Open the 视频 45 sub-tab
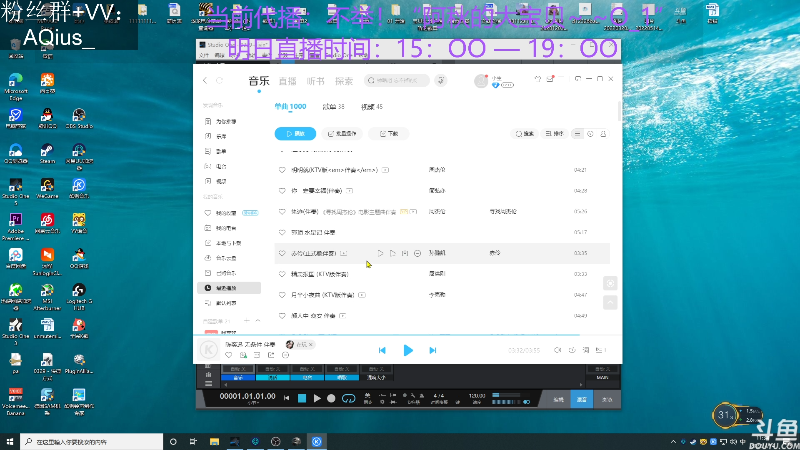This screenshot has height=450, width=800. [x=372, y=107]
